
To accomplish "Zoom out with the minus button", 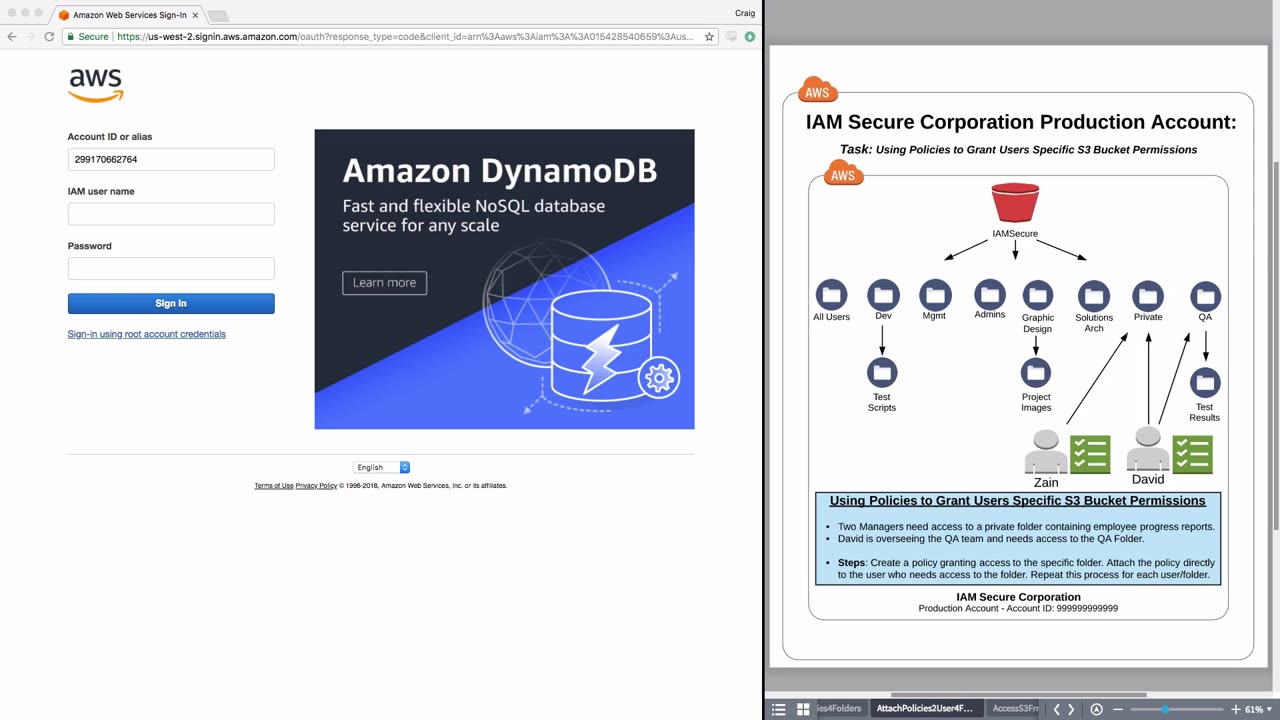I will click(1118, 709).
